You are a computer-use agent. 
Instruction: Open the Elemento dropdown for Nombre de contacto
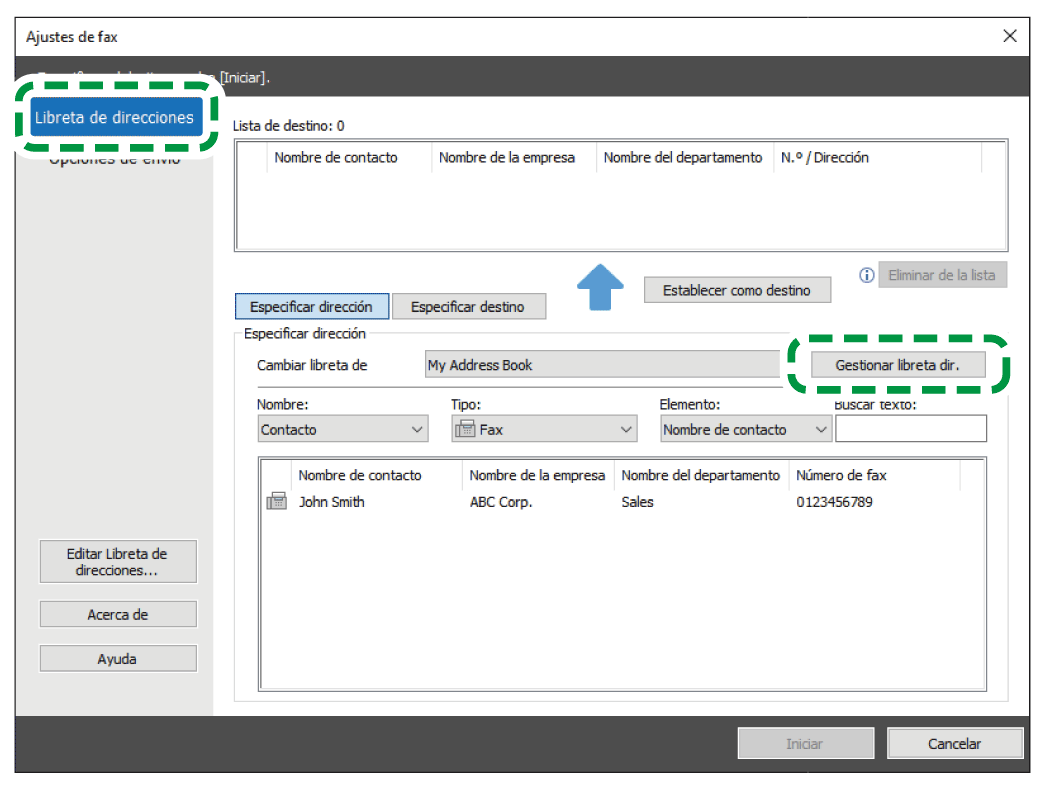746,430
